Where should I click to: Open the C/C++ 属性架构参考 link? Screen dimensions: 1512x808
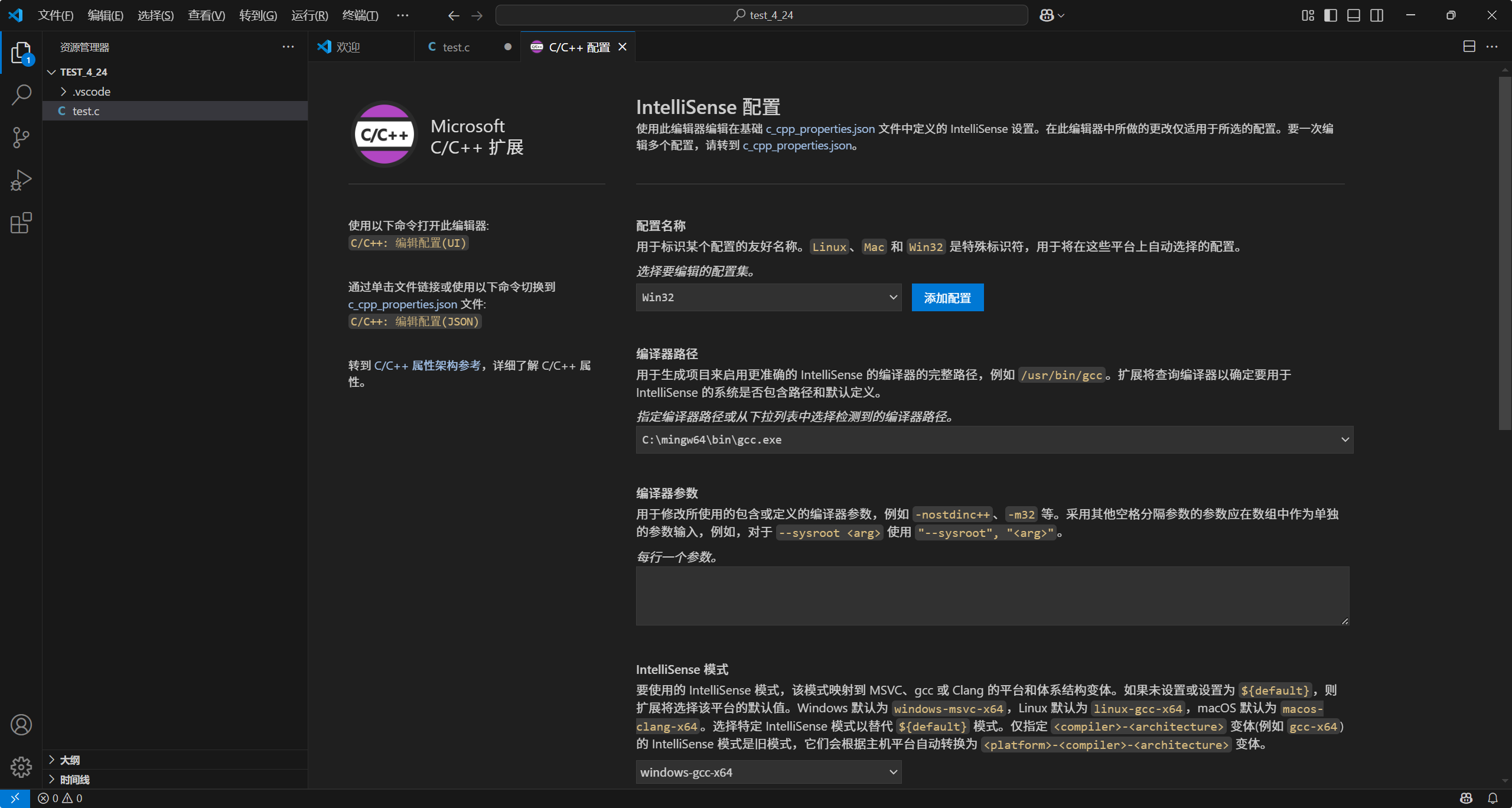pos(427,366)
